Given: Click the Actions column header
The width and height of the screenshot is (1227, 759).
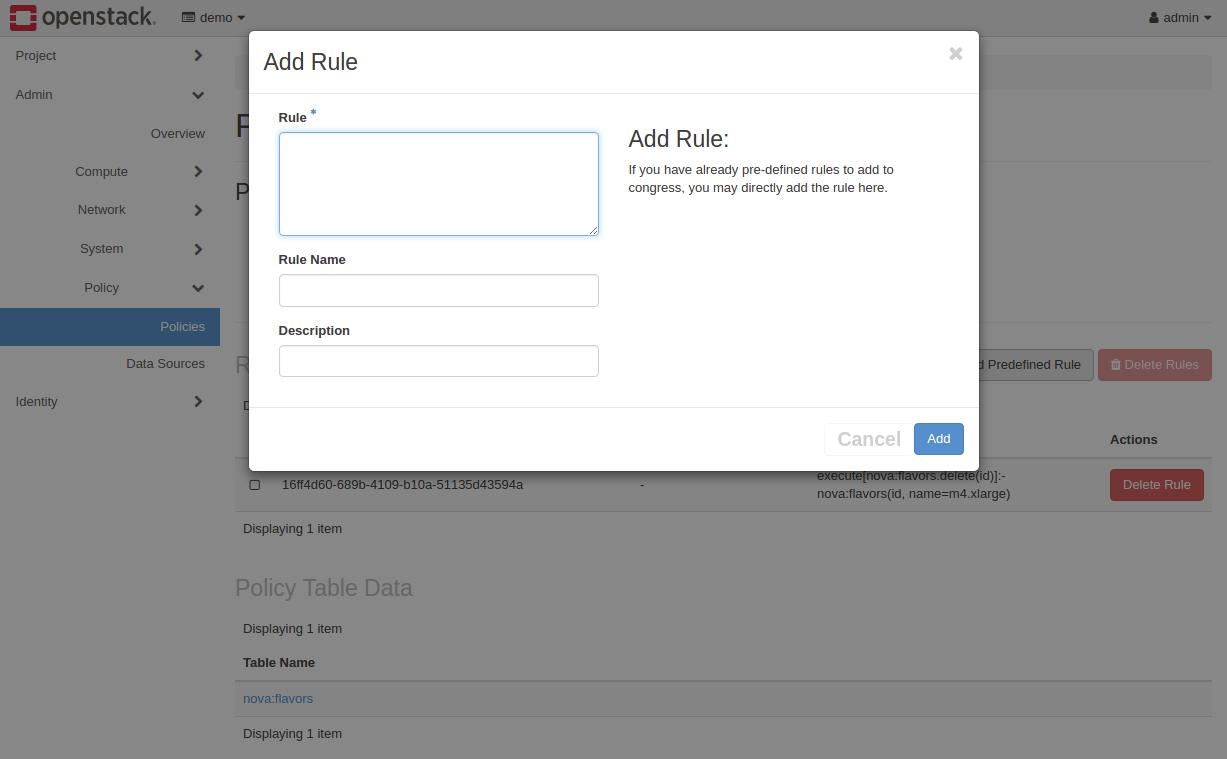Looking at the screenshot, I should [1134, 440].
